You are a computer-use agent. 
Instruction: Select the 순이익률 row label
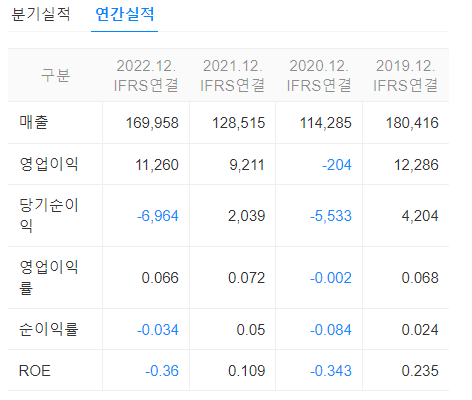[x=49, y=329]
